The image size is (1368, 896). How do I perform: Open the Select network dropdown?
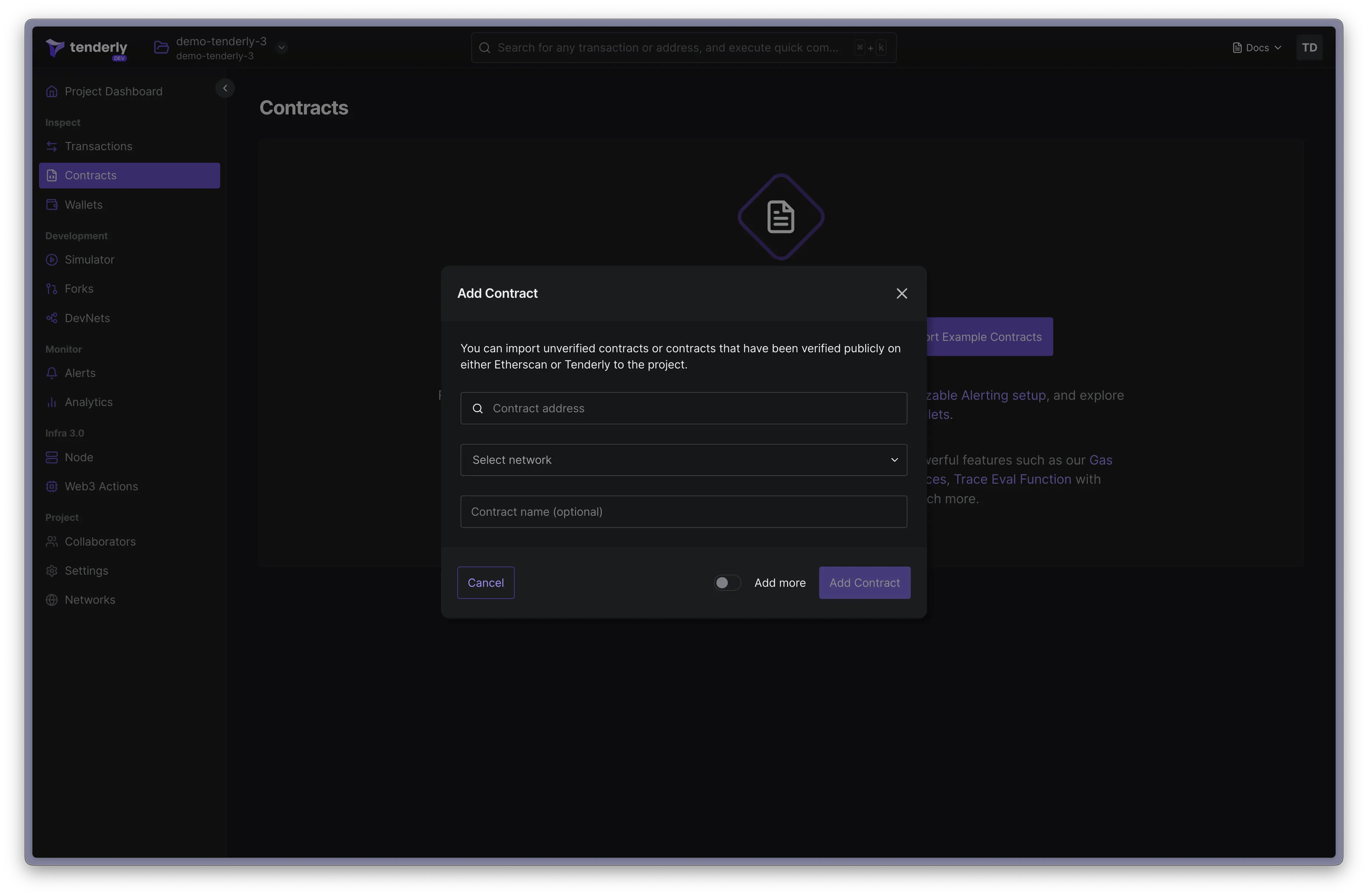(683, 459)
